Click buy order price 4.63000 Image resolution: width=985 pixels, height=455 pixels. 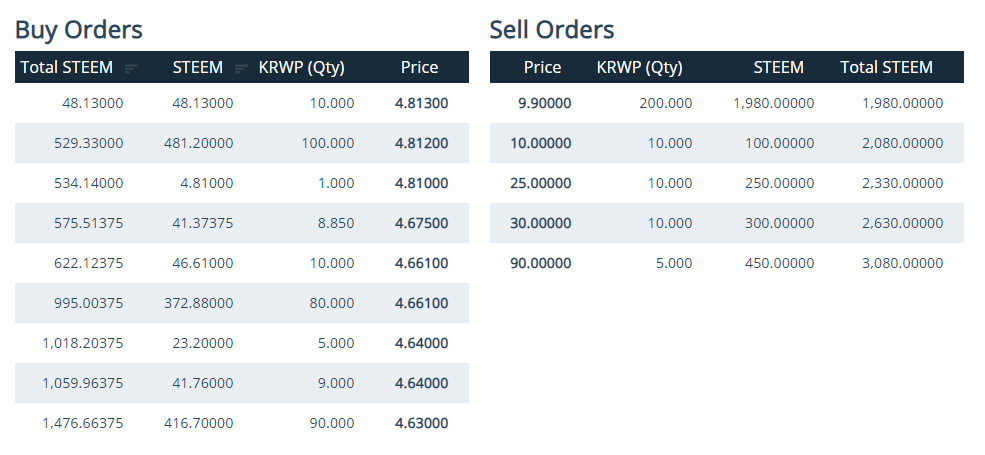pyautogui.click(x=422, y=423)
